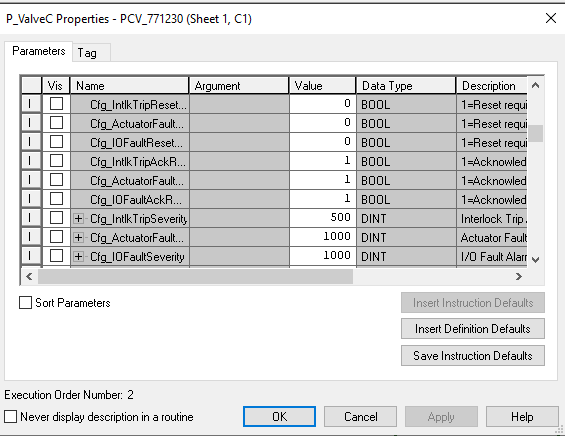
Task: Click the Vis column header
Action: pos(56,86)
